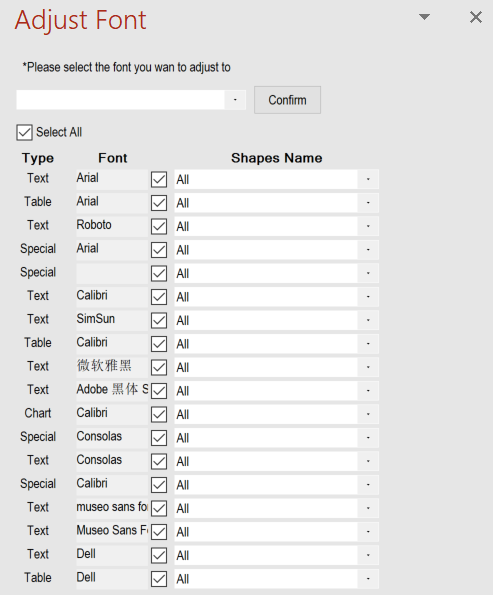Click the capitalized Museo Sans font cell
This screenshot has height=595, width=493.
[x=112, y=532]
